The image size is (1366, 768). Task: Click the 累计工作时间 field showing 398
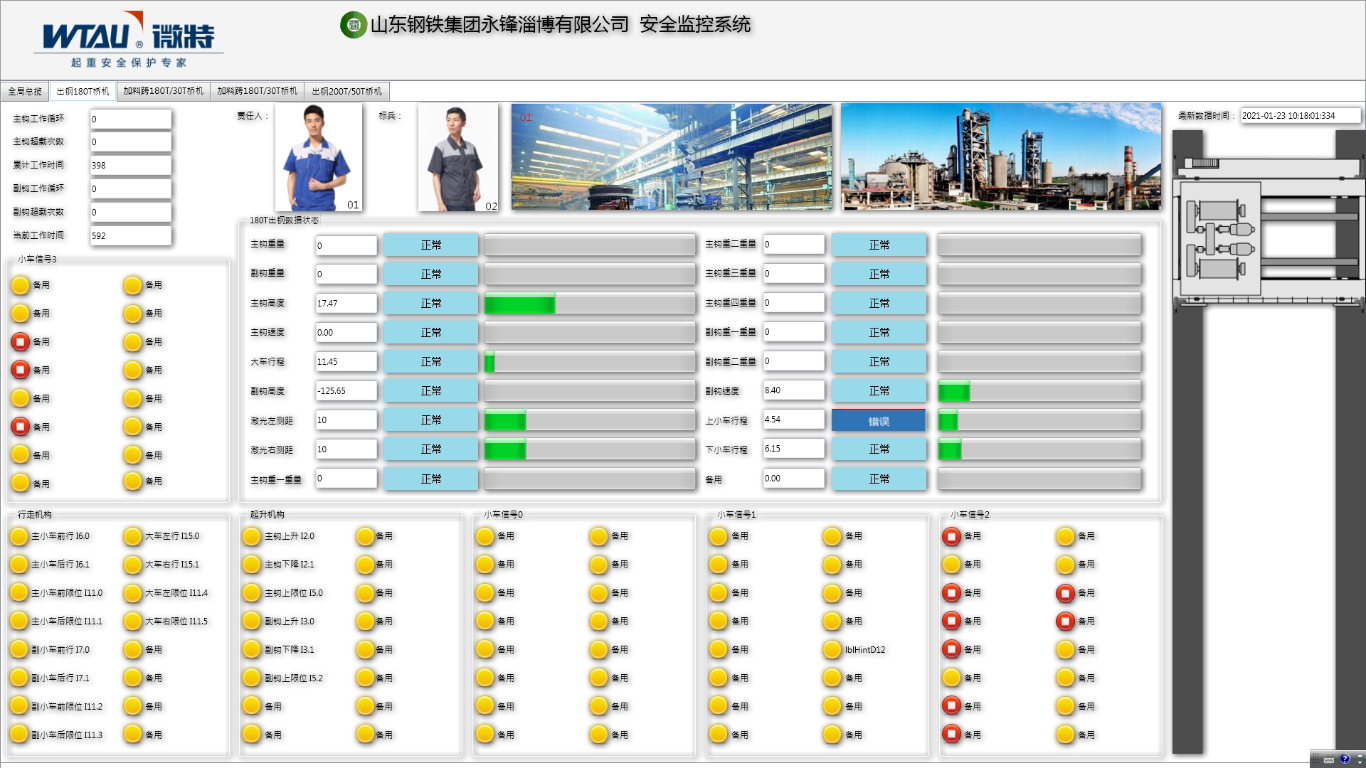[x=130, y=166]
